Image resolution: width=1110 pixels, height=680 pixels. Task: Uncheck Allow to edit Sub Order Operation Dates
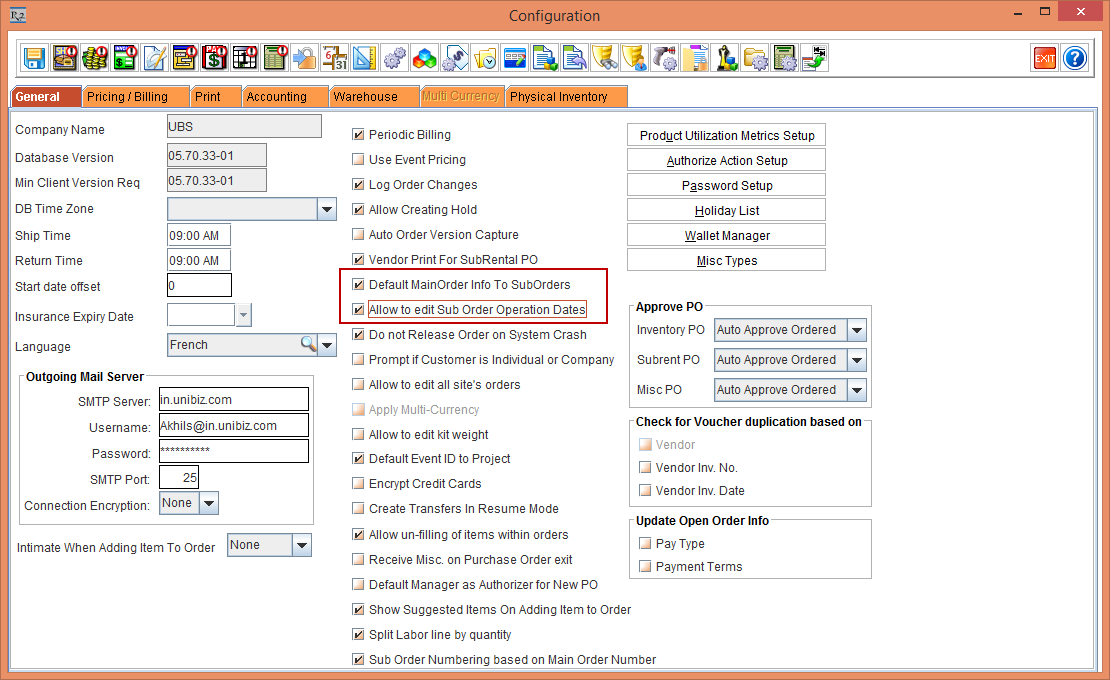click(358, 310)
